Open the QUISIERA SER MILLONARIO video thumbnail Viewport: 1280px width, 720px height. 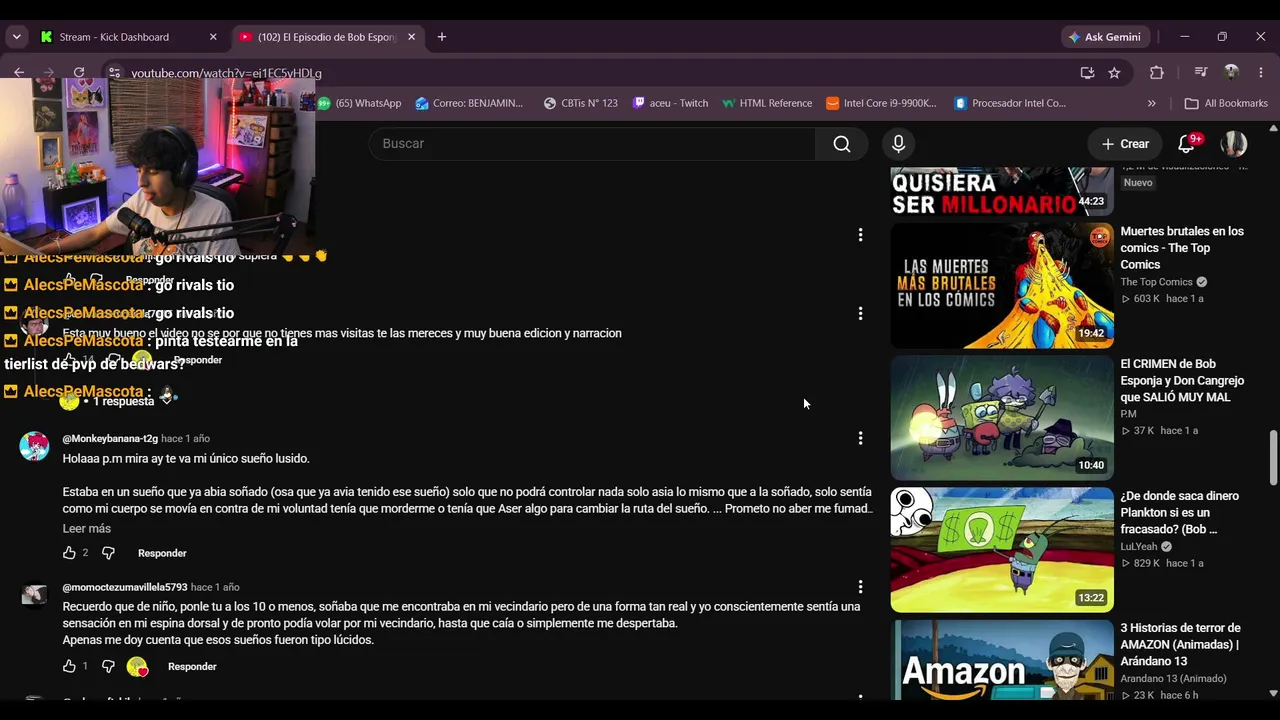point(1002,191)
